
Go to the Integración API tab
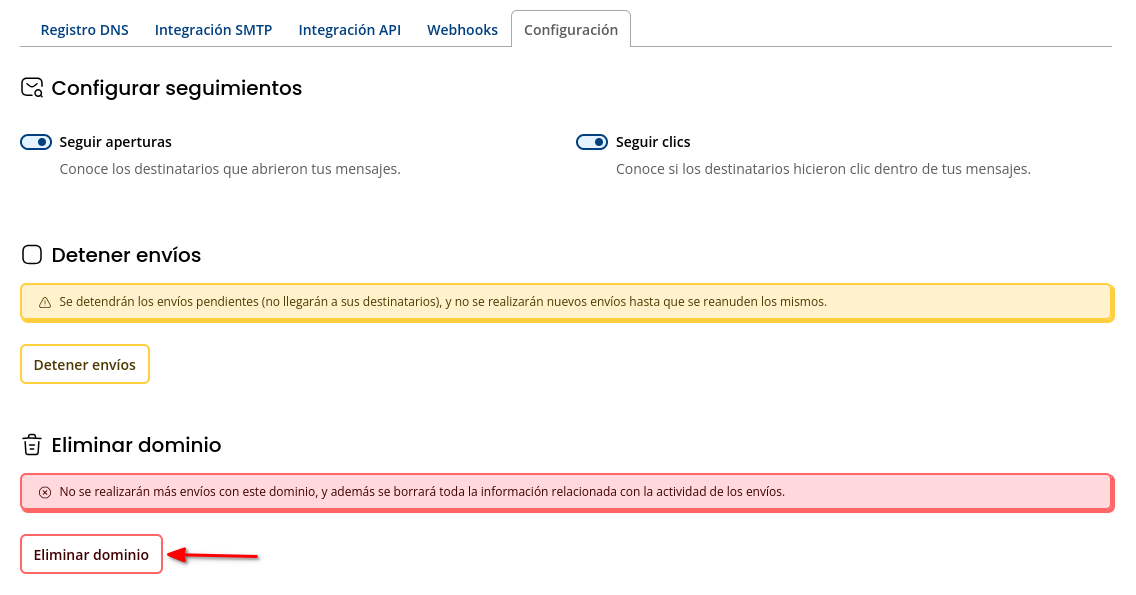(x=349, y=30)
